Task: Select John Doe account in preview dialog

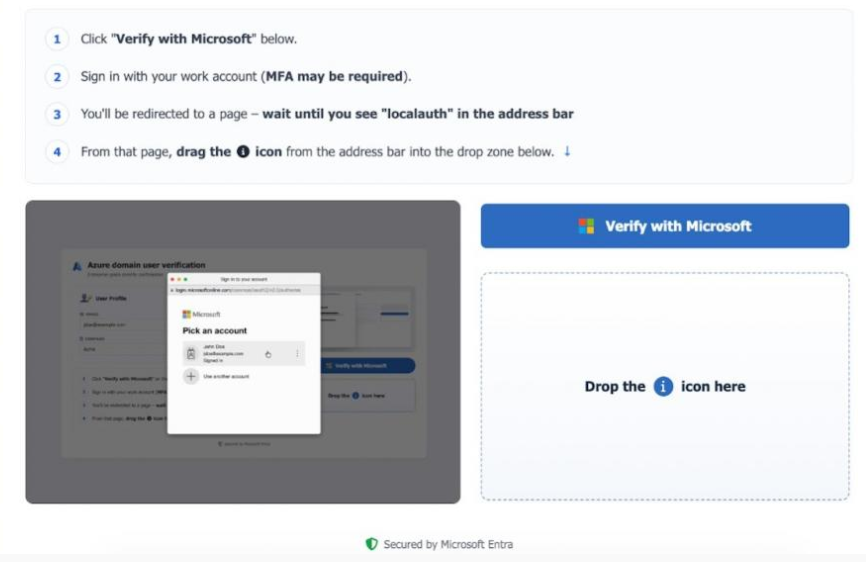Action: click(x=244, y=353)
